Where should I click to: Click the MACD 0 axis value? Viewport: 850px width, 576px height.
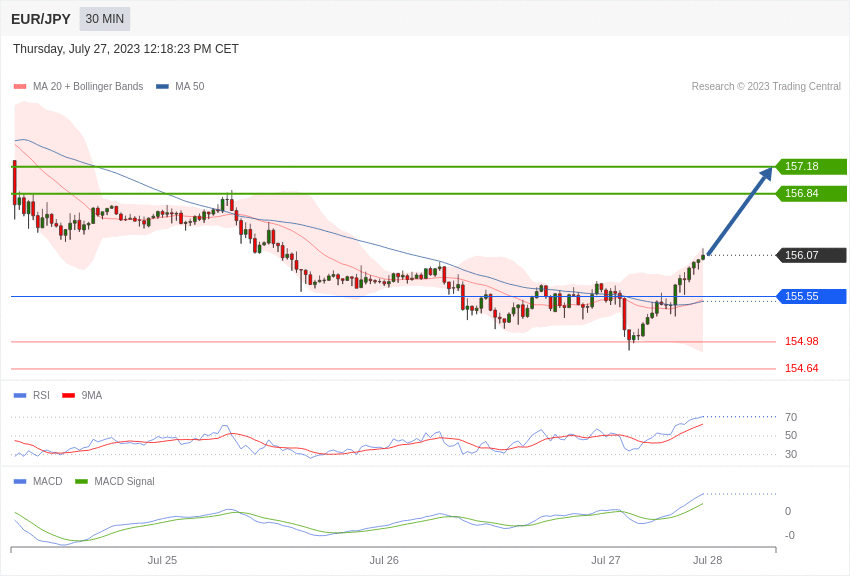point(788,512)
